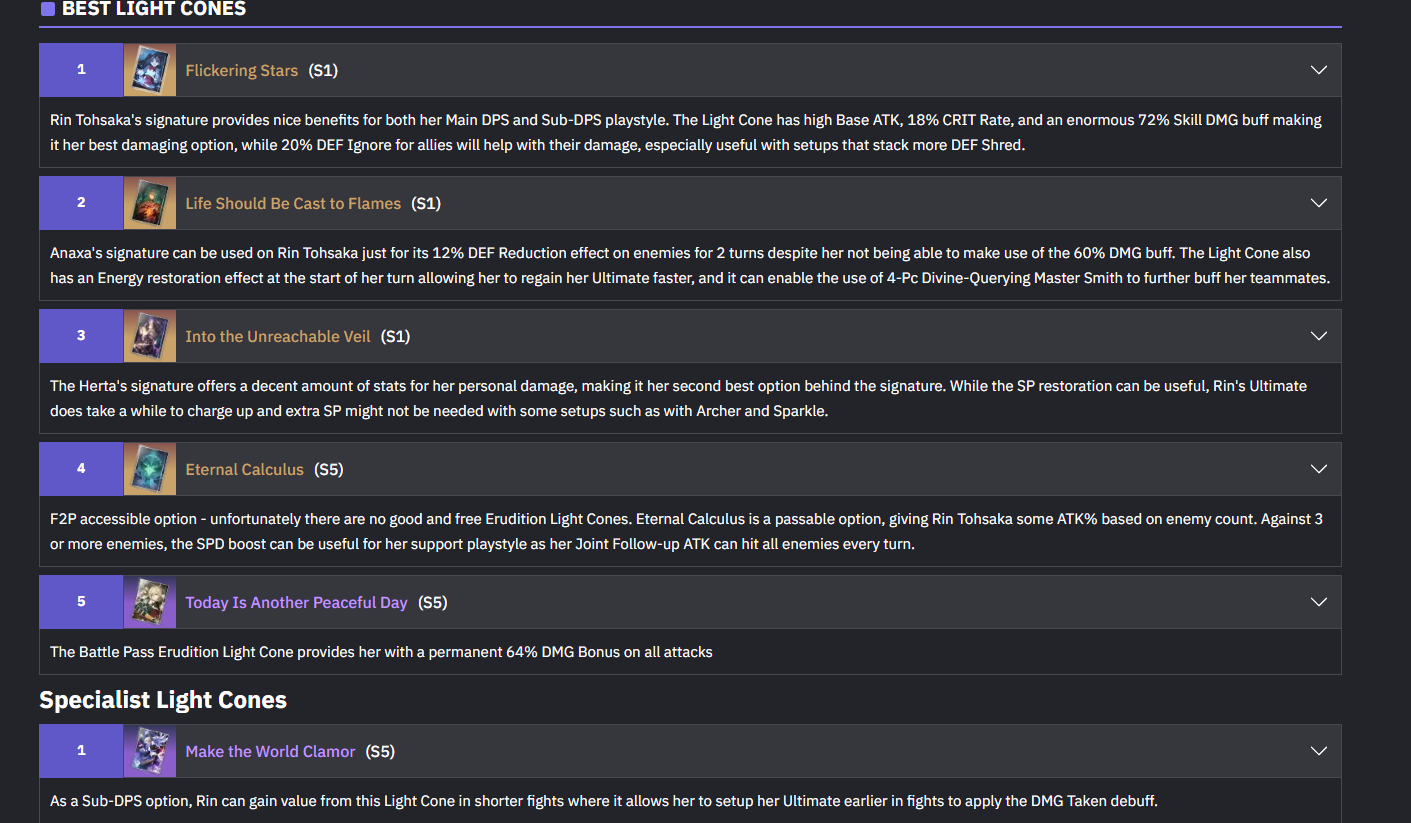Open the Flickering Stars name link
This screenshot has width=1411, height=823.
click(x=242, y=70)
